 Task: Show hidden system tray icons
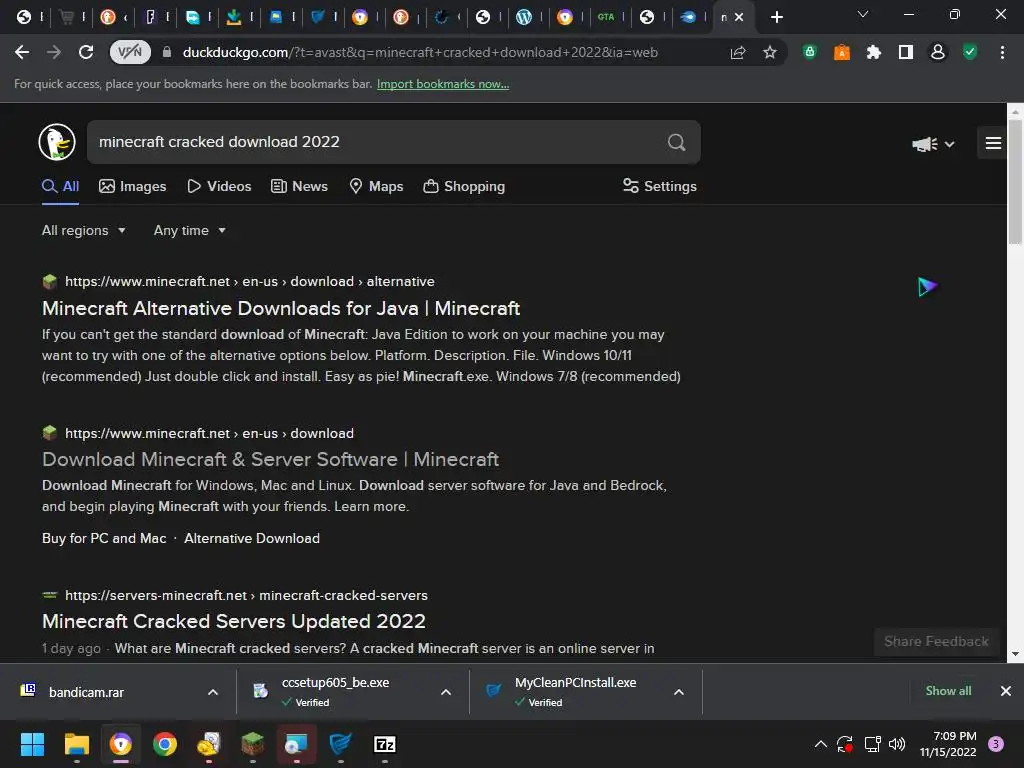(x=821, y=744)
